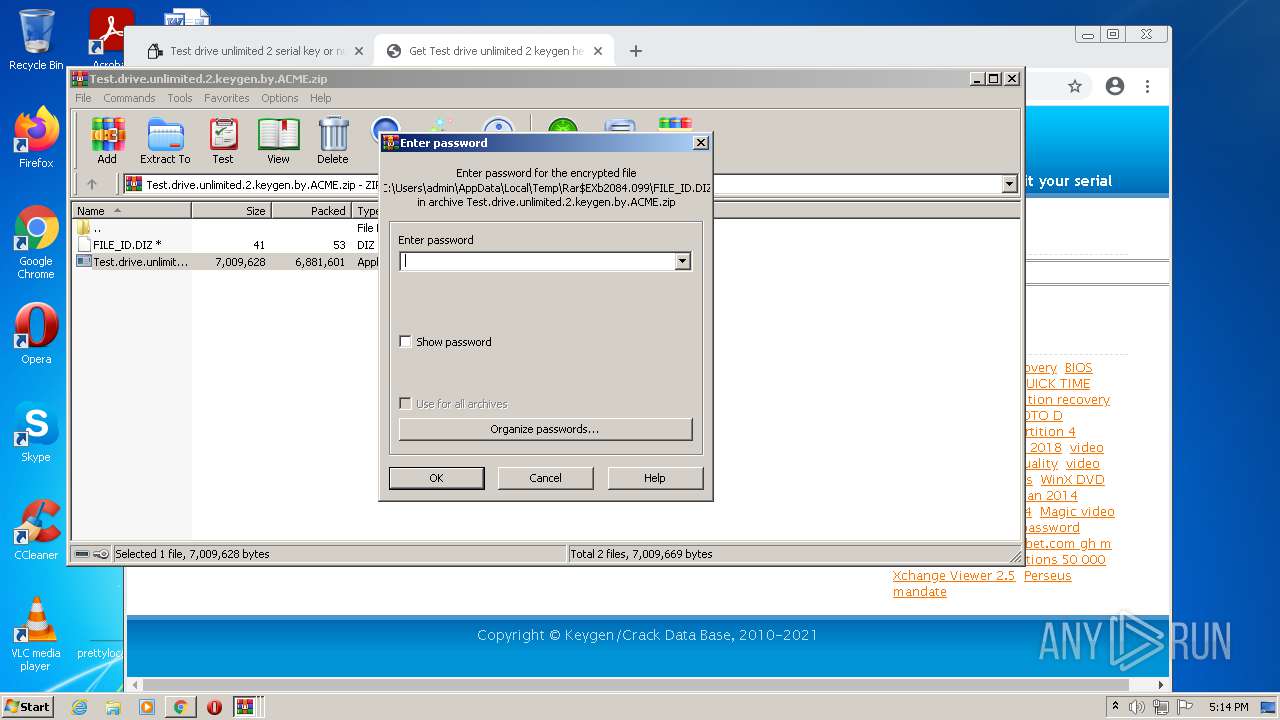Close the Enter password dialog

tap(701, 143)
